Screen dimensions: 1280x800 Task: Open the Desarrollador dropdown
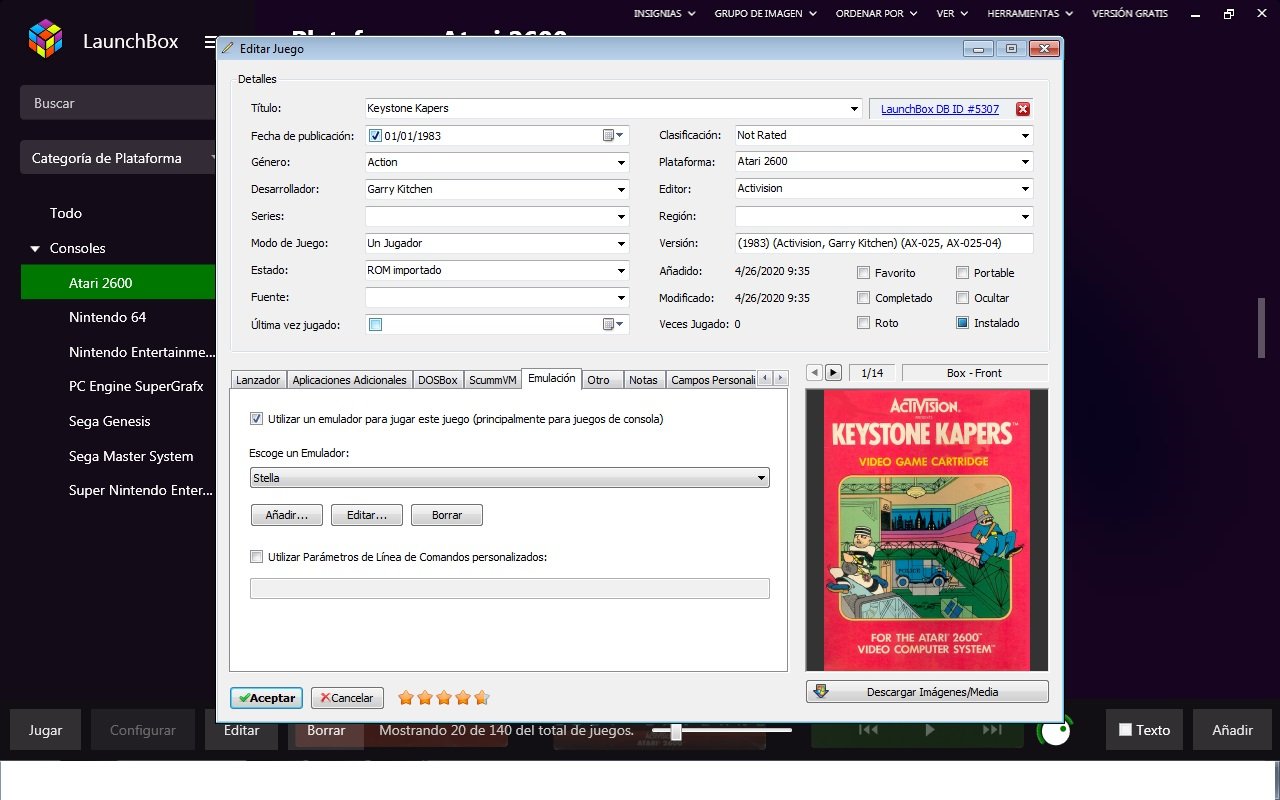(x=621, y=190)
